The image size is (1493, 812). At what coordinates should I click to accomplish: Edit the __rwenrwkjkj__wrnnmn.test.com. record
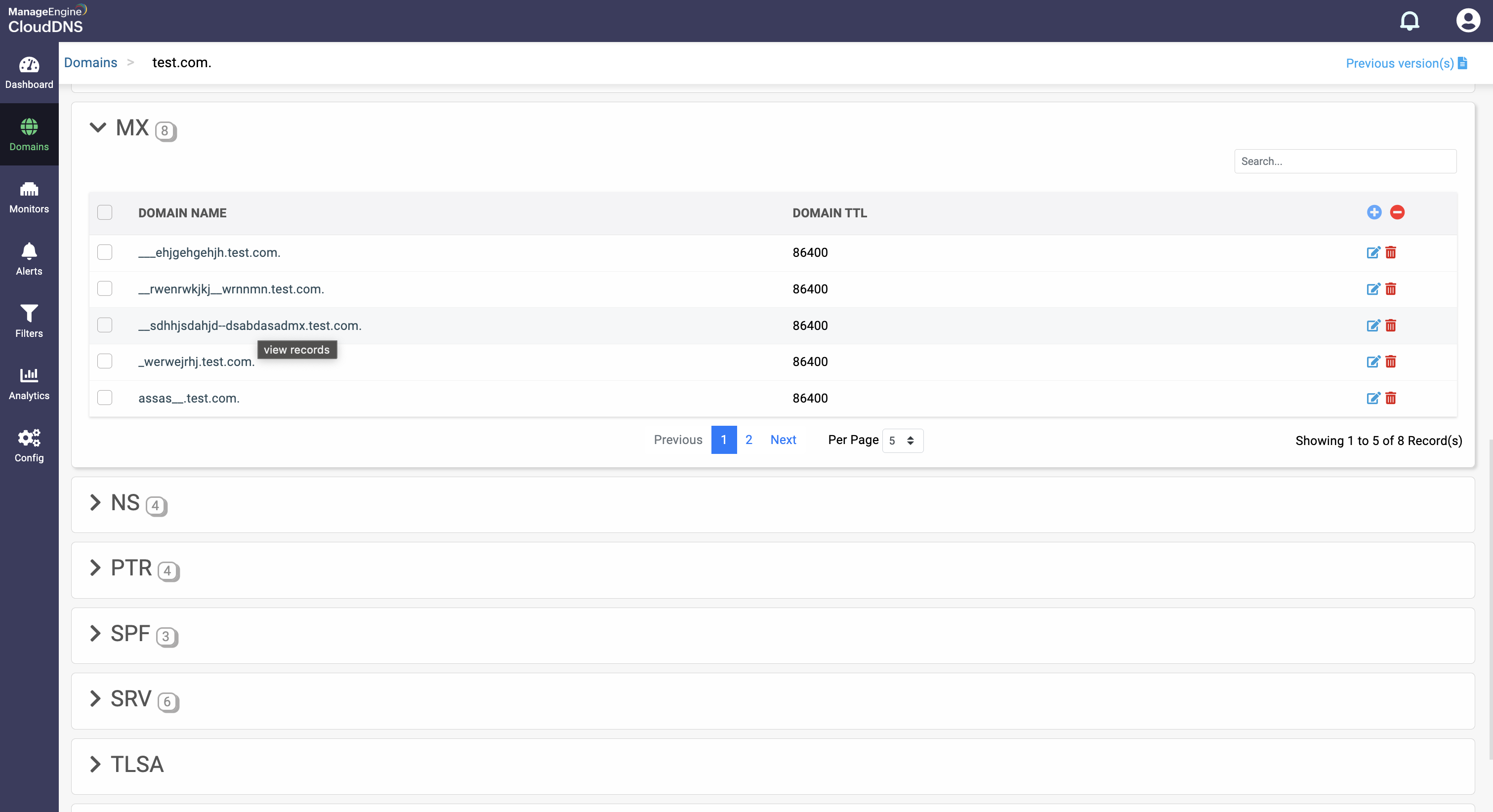(1372, 288)
